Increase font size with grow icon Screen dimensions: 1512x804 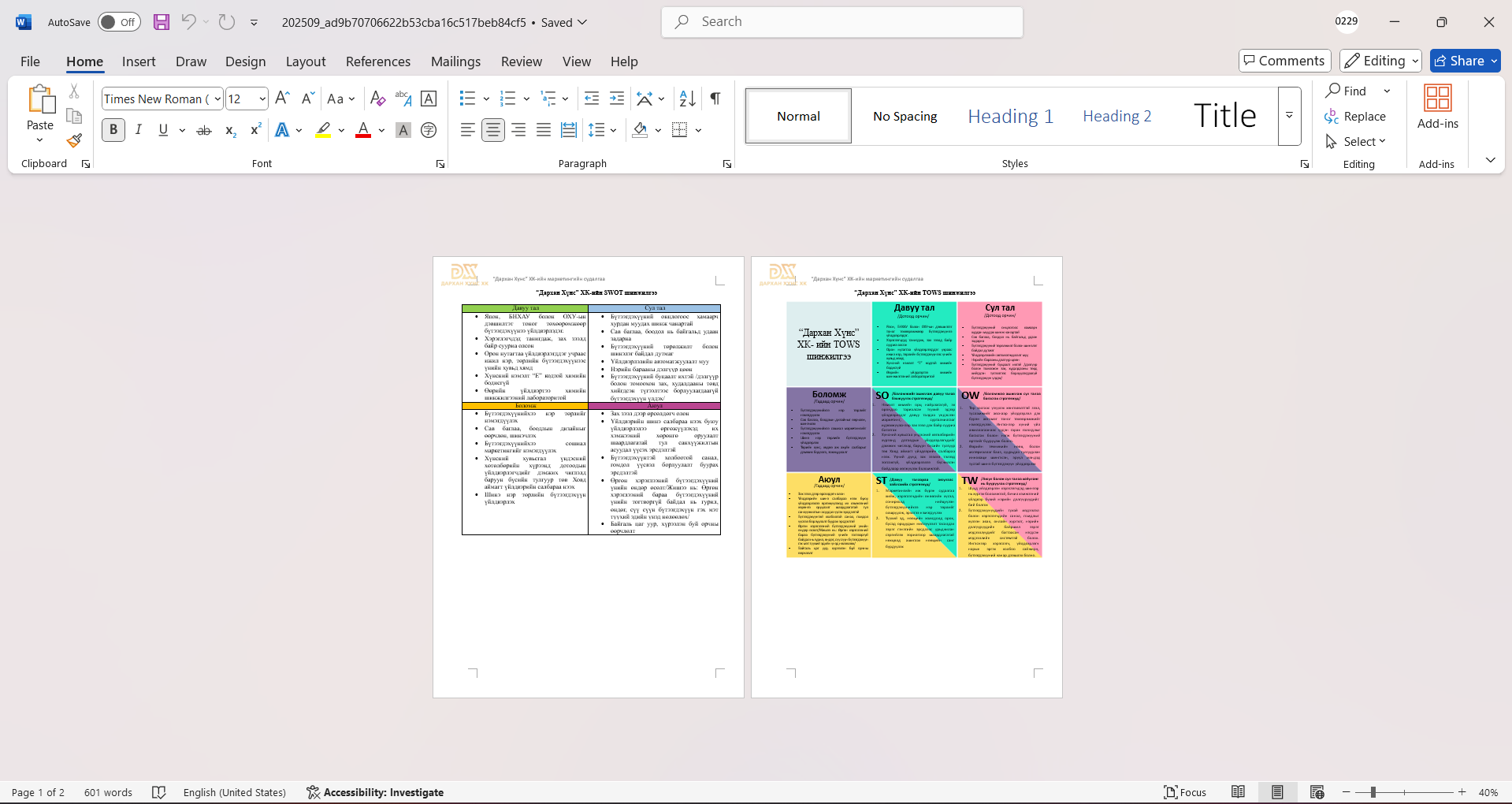283,99
